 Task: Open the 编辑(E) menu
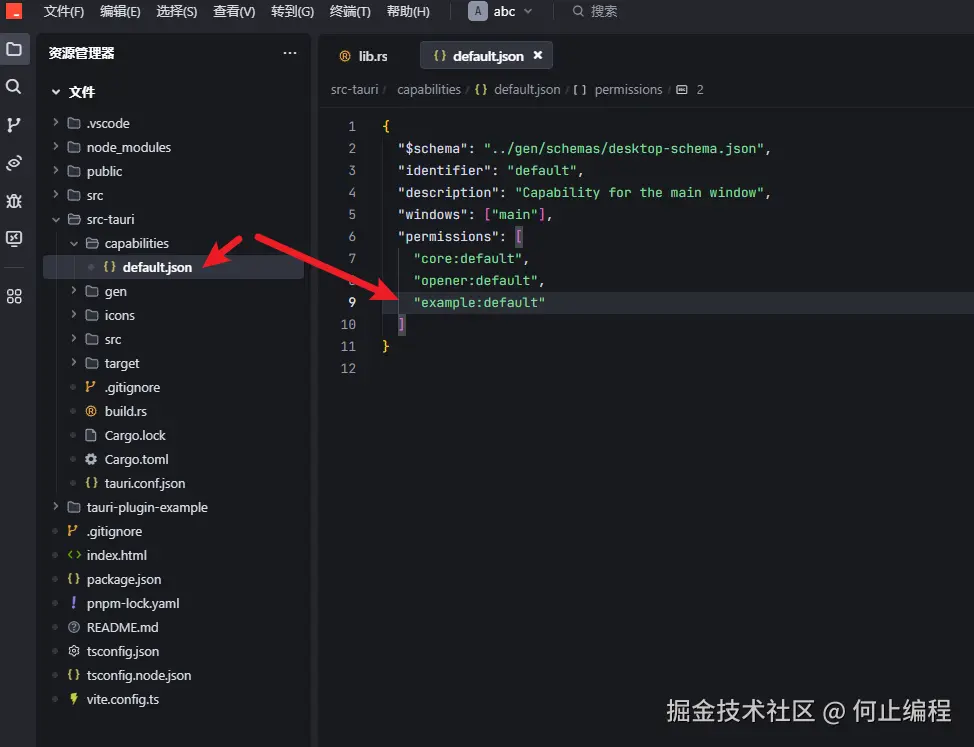click(120, 11)
